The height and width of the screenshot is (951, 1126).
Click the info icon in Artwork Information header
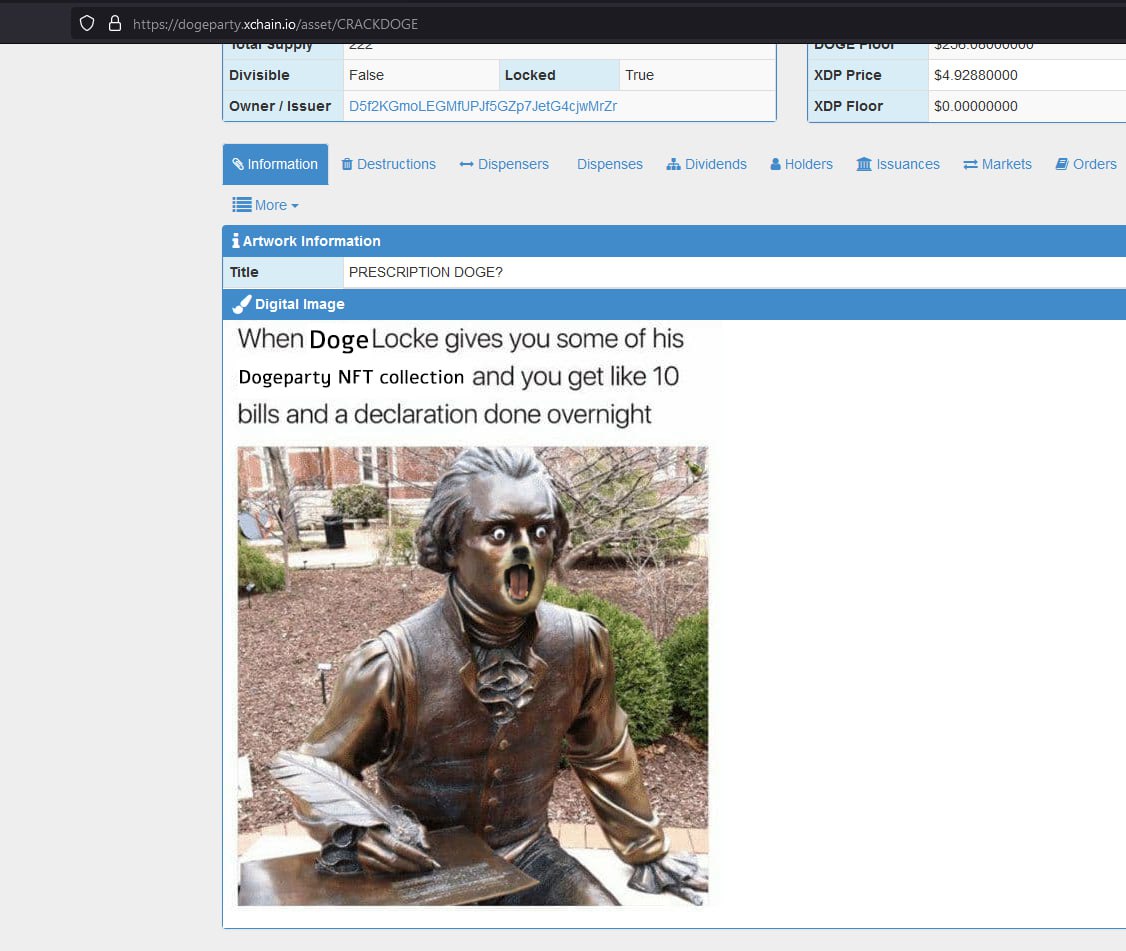coord(236,241)
